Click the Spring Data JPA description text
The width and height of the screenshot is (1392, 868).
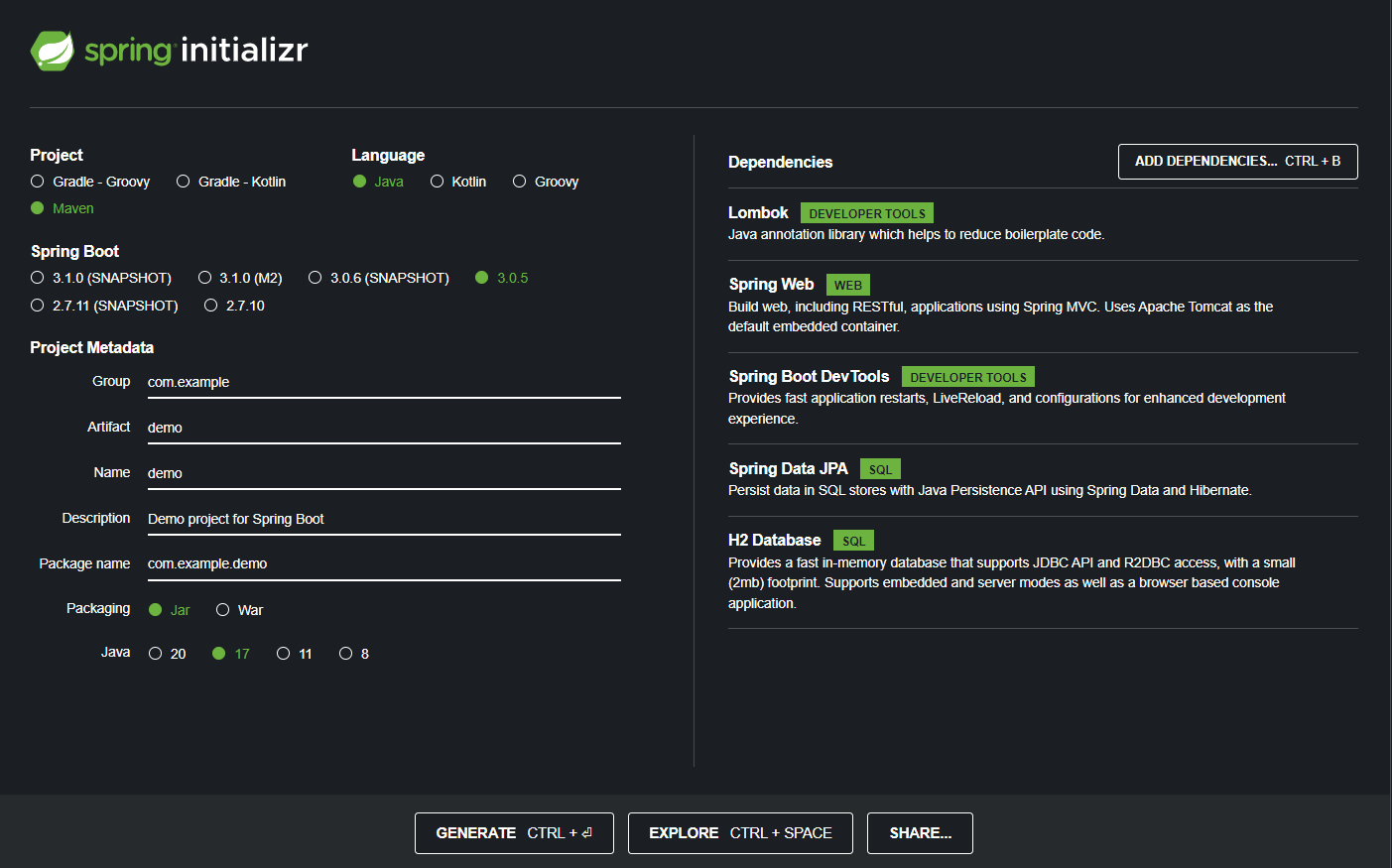click(x=990, y=491)
